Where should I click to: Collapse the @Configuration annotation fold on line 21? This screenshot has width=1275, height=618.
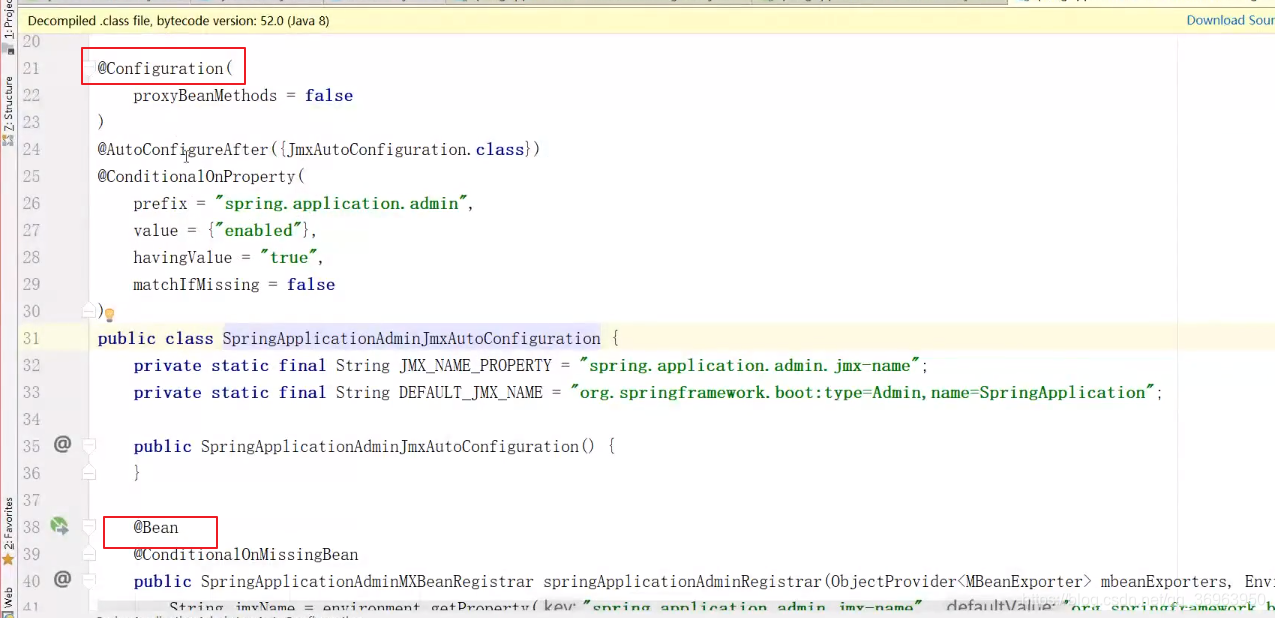89,68
